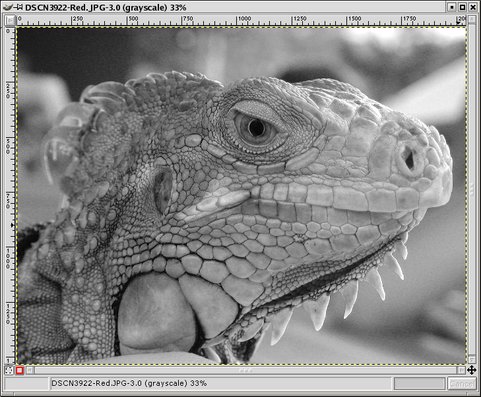Minimize the window using title bar dot button
The width and height of the screenshot is (481, 397).
coord(452,7)
